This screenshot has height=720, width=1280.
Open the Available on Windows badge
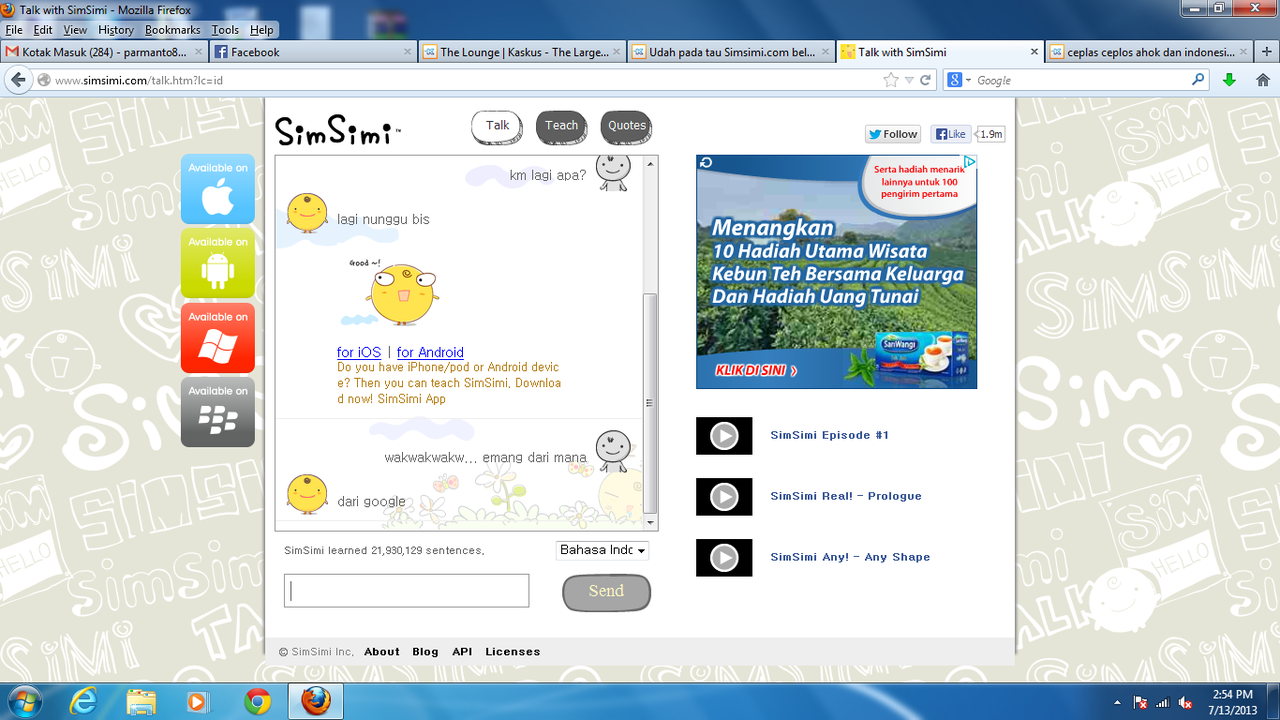pos(218,338)
